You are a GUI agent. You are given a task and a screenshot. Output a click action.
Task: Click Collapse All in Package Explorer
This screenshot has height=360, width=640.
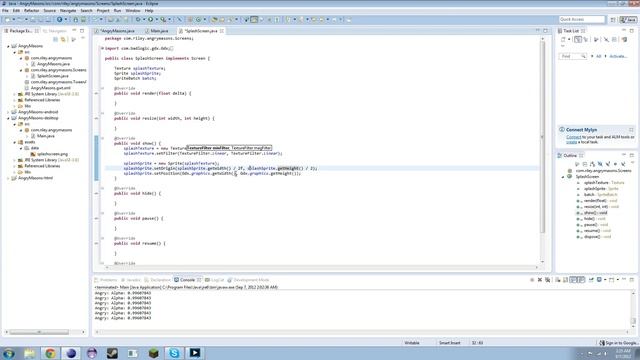tap(56, 40)
